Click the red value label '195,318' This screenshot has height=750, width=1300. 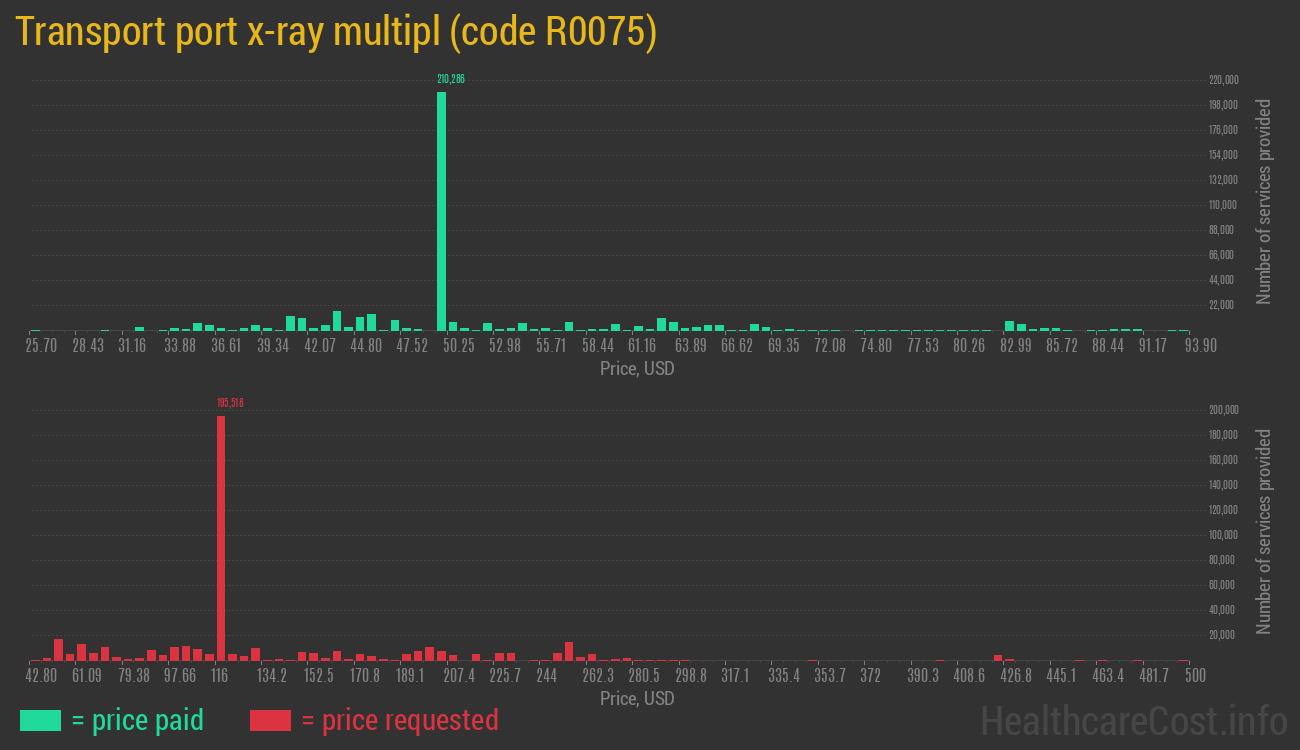[x=232, y=402]
